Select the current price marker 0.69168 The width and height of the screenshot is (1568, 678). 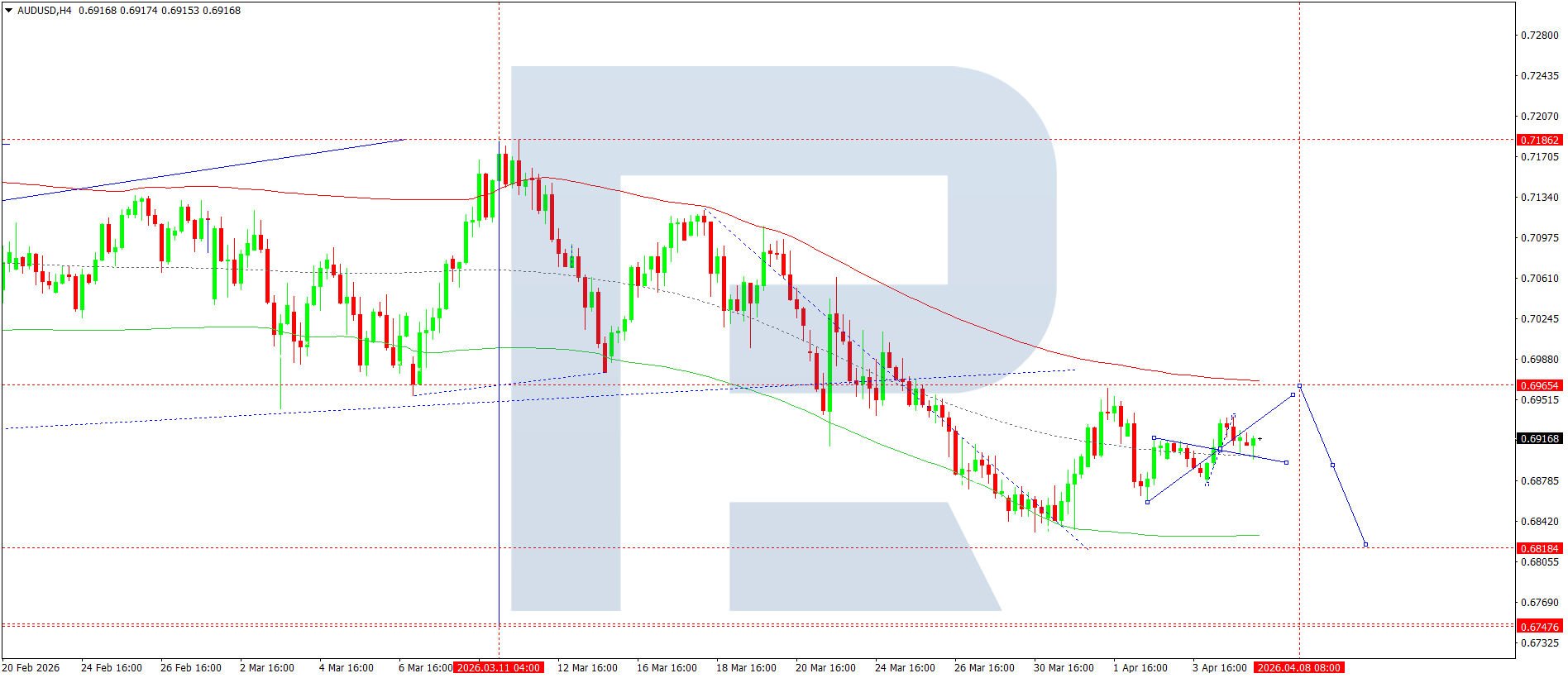click(x=1539, y=439)
